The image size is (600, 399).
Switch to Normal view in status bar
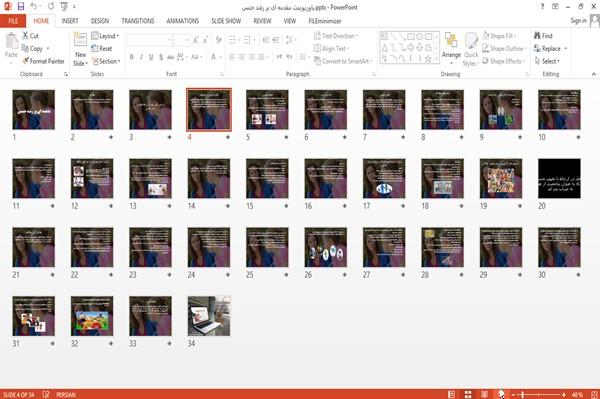coord(452,394)
